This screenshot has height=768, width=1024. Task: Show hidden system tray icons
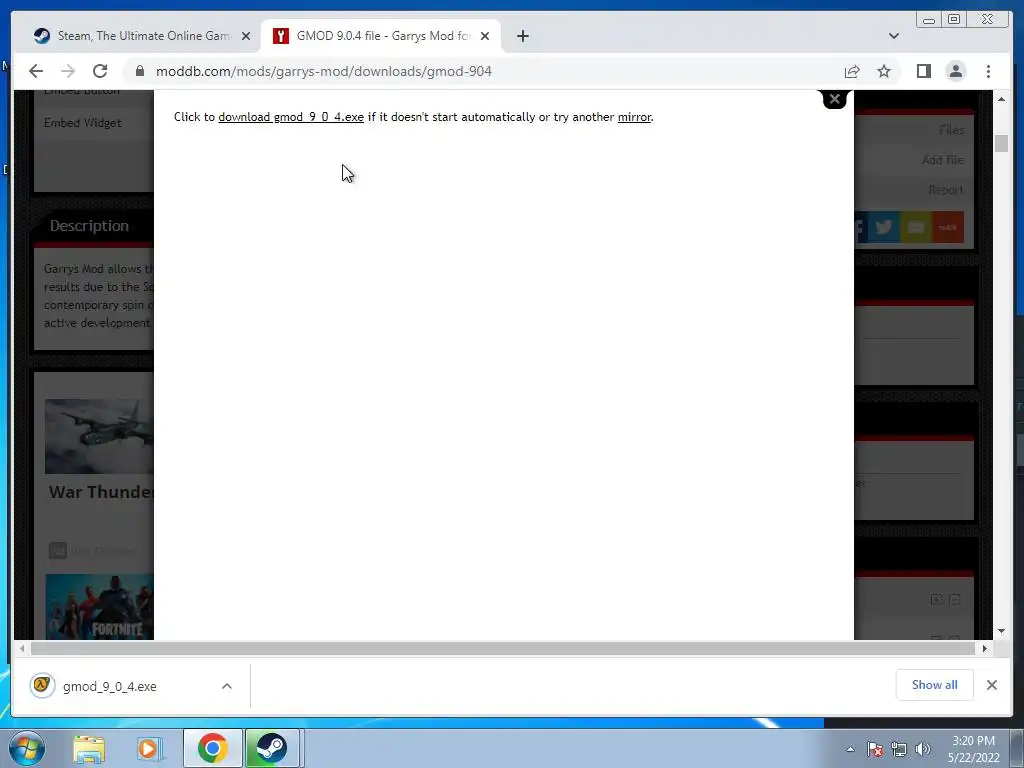tap(850, 749)
